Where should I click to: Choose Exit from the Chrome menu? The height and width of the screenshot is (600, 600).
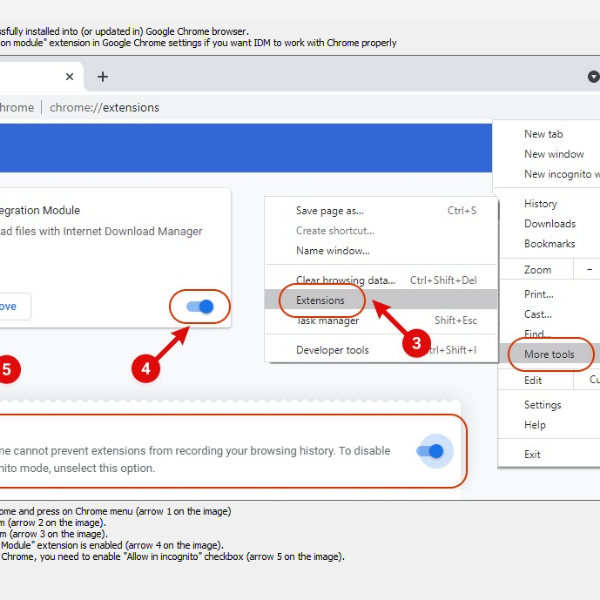click(x=533, y=454)
